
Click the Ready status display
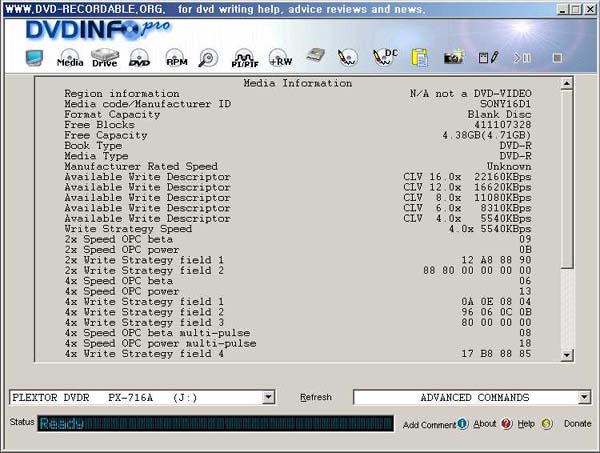(x=215, y=424)
